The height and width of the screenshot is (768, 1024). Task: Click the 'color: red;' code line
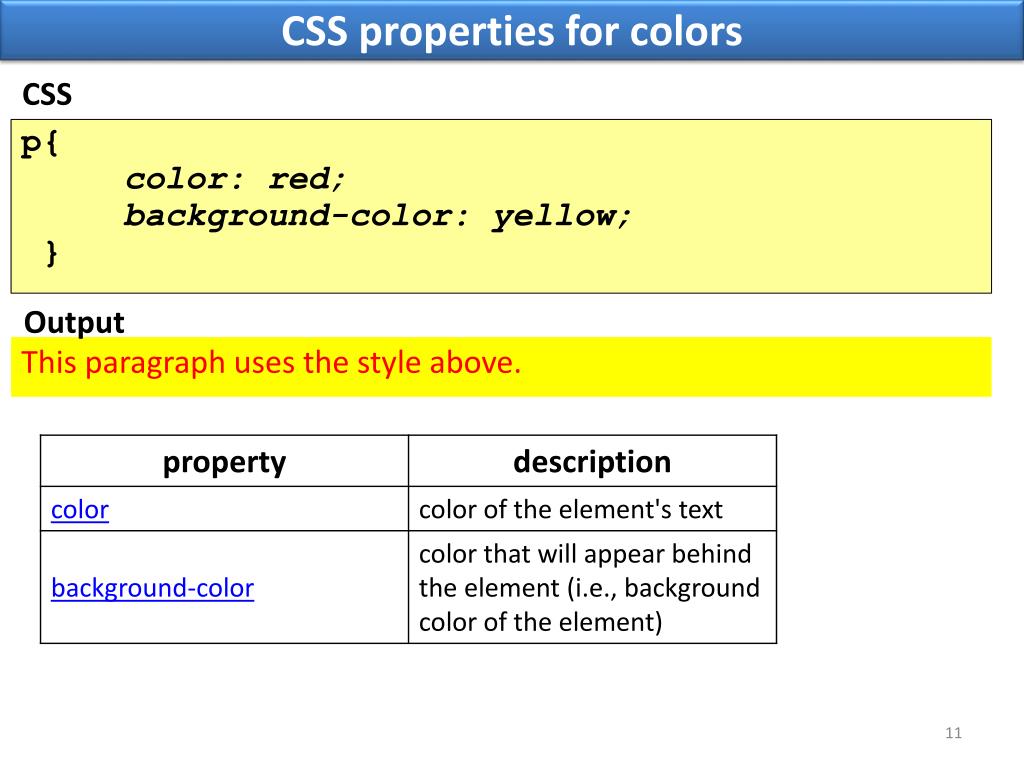coord(235,178)
